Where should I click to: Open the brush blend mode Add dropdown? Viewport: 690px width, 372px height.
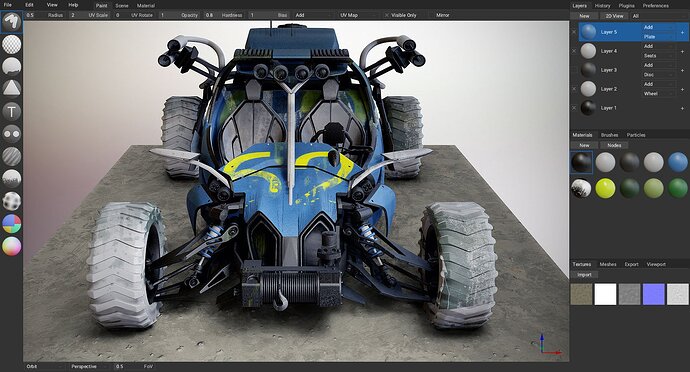pyautogui.click(x=312, y=15)
